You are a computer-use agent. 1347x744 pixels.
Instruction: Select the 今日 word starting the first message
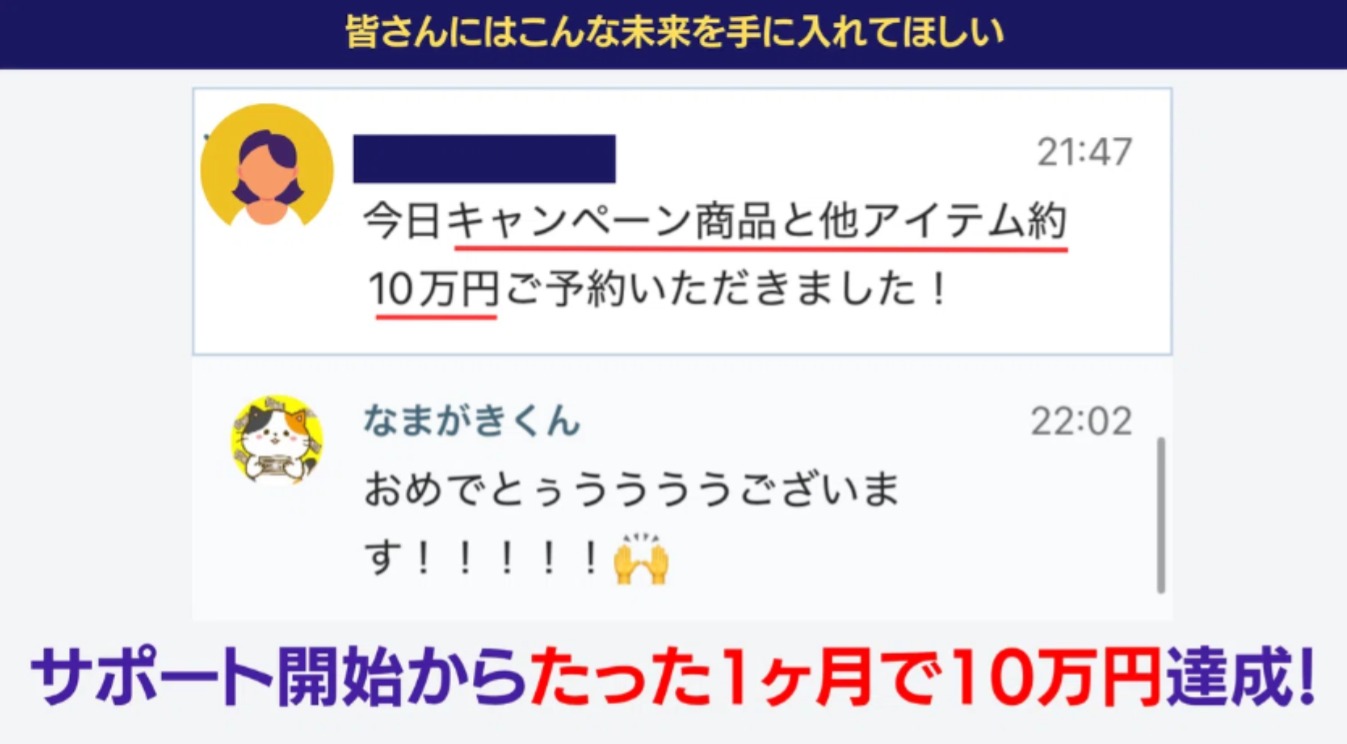[x=405, y=221]
